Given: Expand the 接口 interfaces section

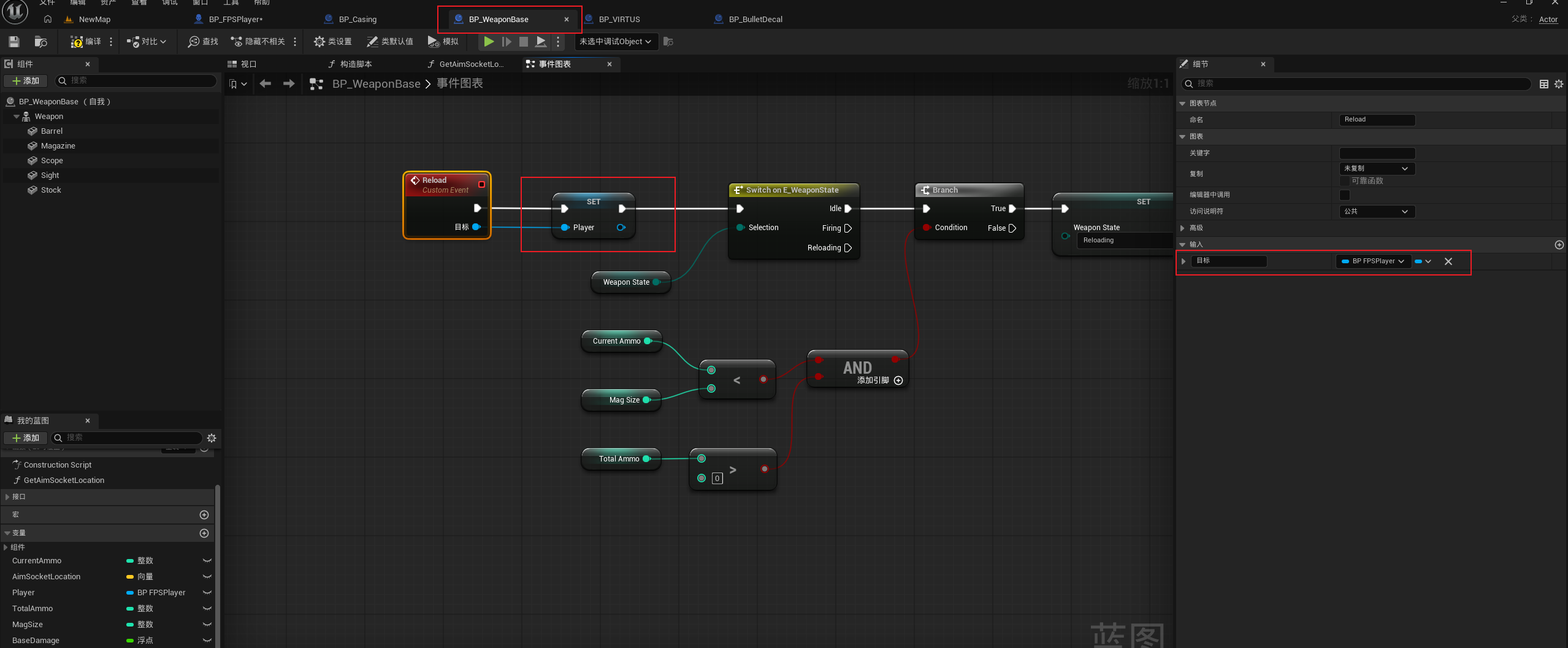Looking at the screenshot, I should pyautogui.click(x=7, y=497).
